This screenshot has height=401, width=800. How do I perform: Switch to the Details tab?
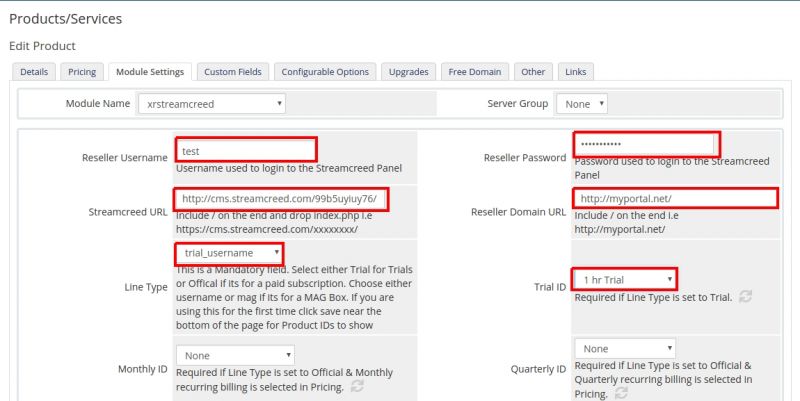pos(33,72)
